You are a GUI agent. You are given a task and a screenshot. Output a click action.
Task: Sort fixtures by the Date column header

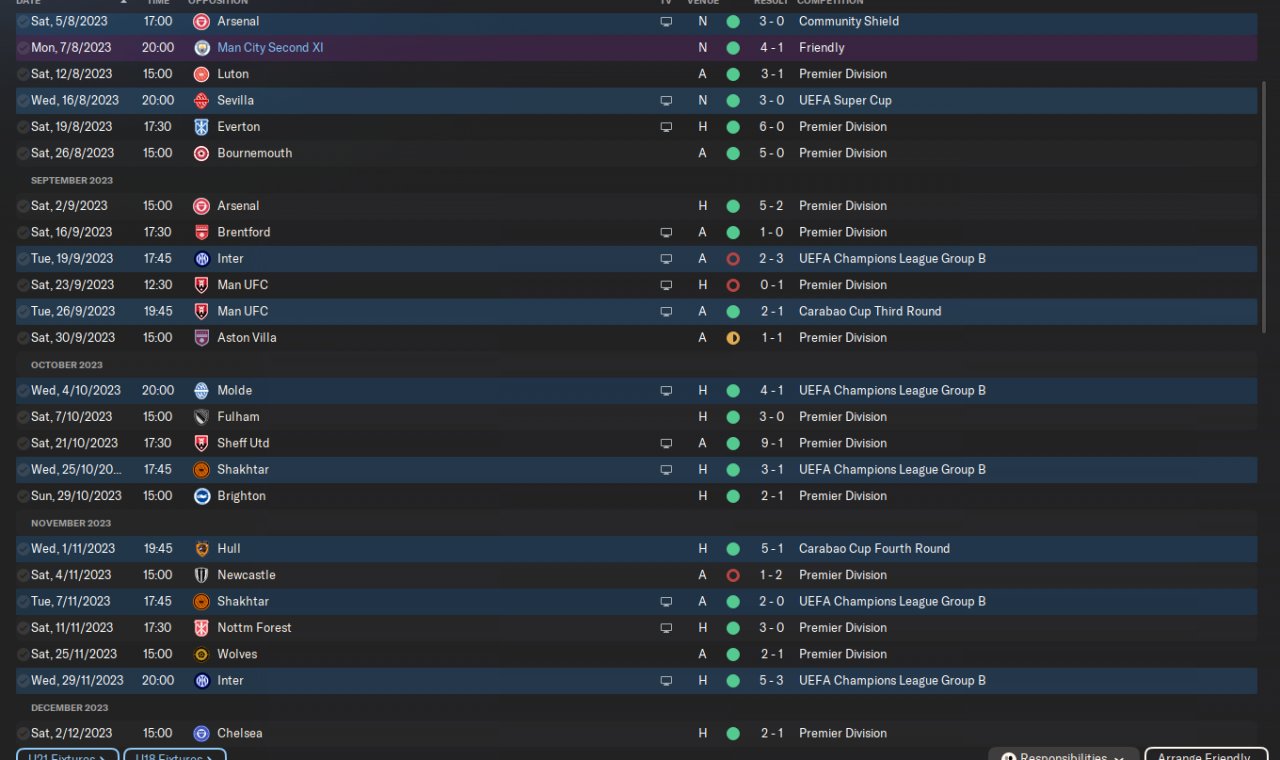pyautogui.click(x=29, y=2)
